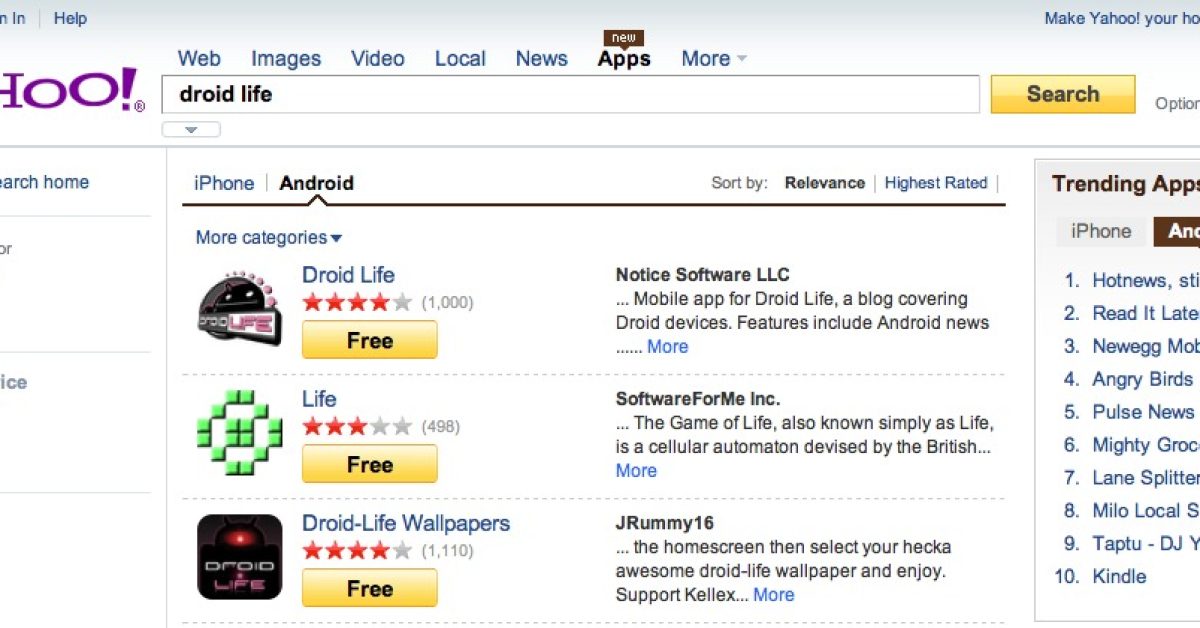The height and width of the screenshot is (628, 1200).
Task: Sort results by Relevance
Action: 824,183
